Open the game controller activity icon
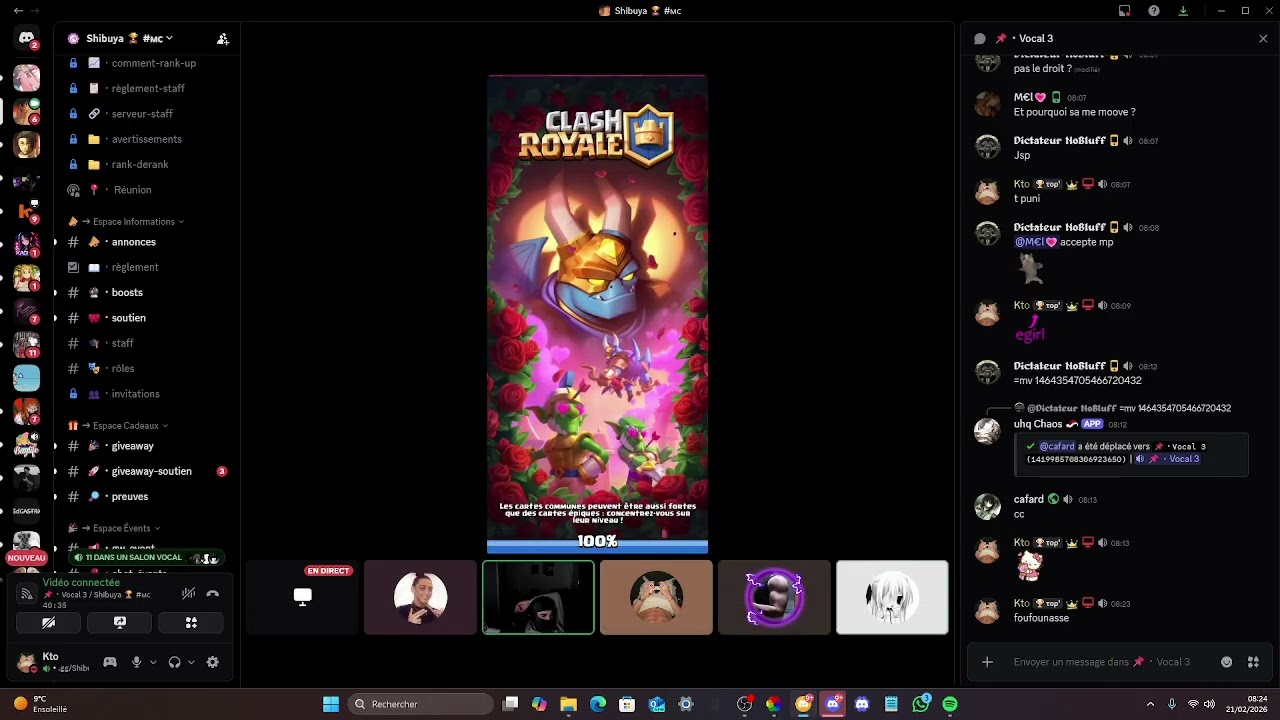The width and height of the screenshot is (1280, 720). (110, 662)
